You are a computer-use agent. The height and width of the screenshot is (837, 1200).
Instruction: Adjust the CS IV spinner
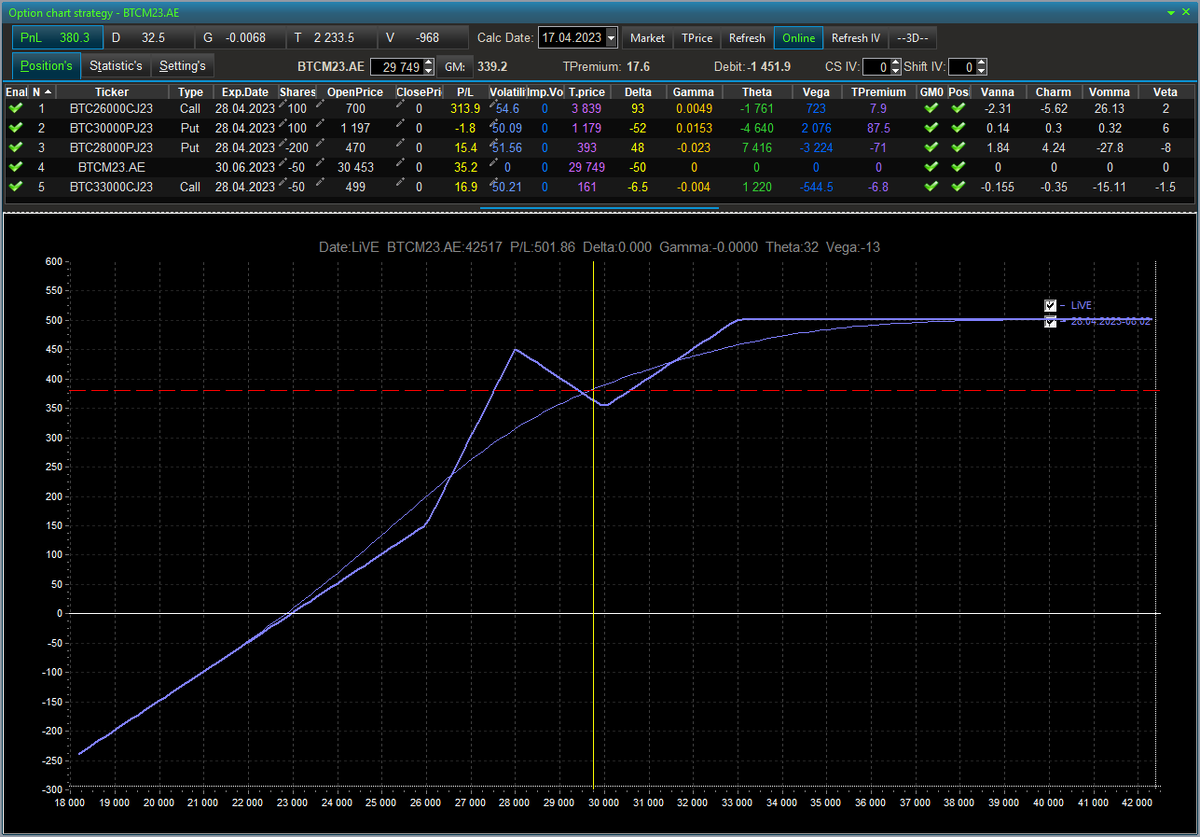coord(895,66)
